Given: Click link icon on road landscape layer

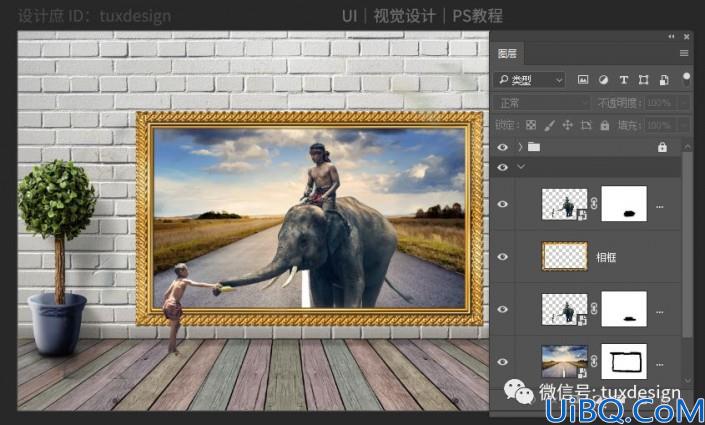Looking at the screenshot, I should pyautogui.click(x=594, y=361).
